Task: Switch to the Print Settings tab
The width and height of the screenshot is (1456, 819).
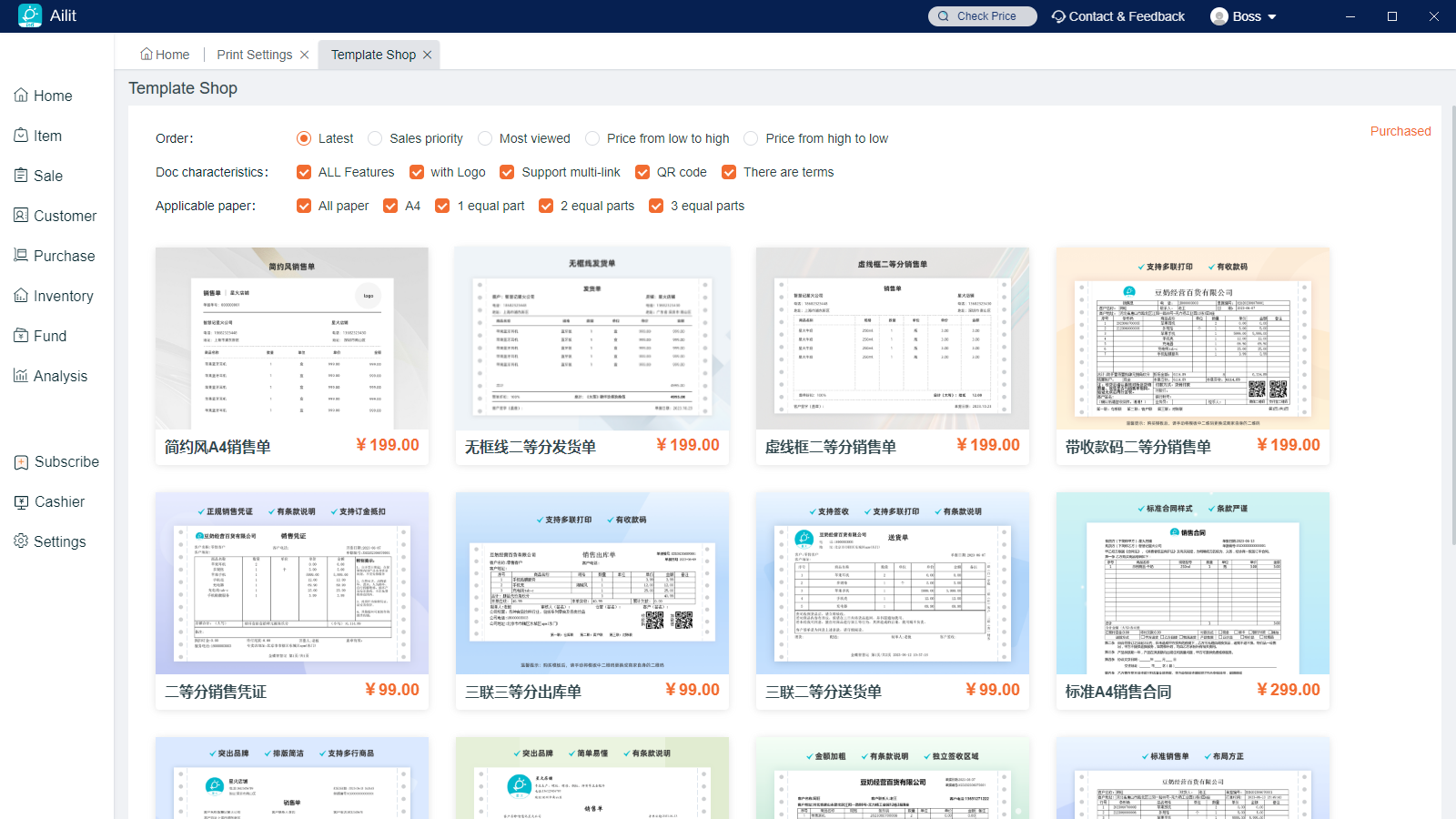Action: coord(255,55)
